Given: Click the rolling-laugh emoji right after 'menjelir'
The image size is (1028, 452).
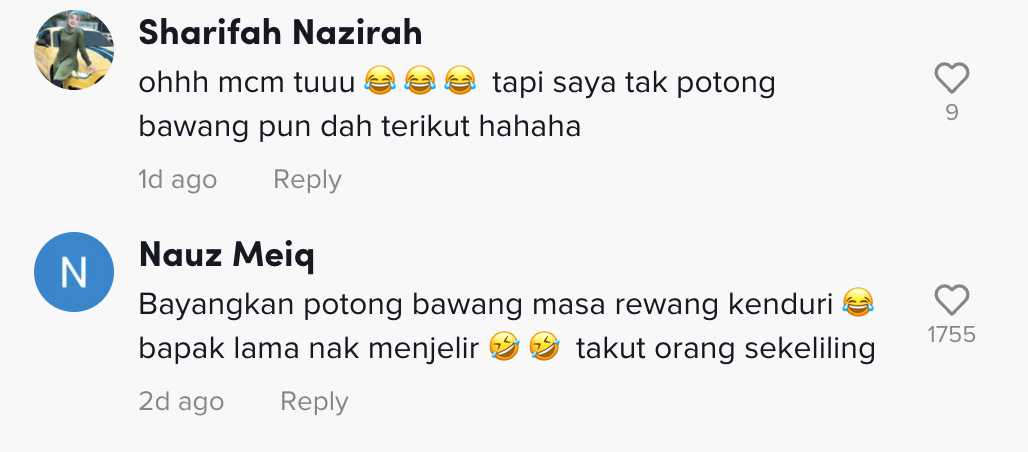Looking at the screenshot, I should coord(505,348).
